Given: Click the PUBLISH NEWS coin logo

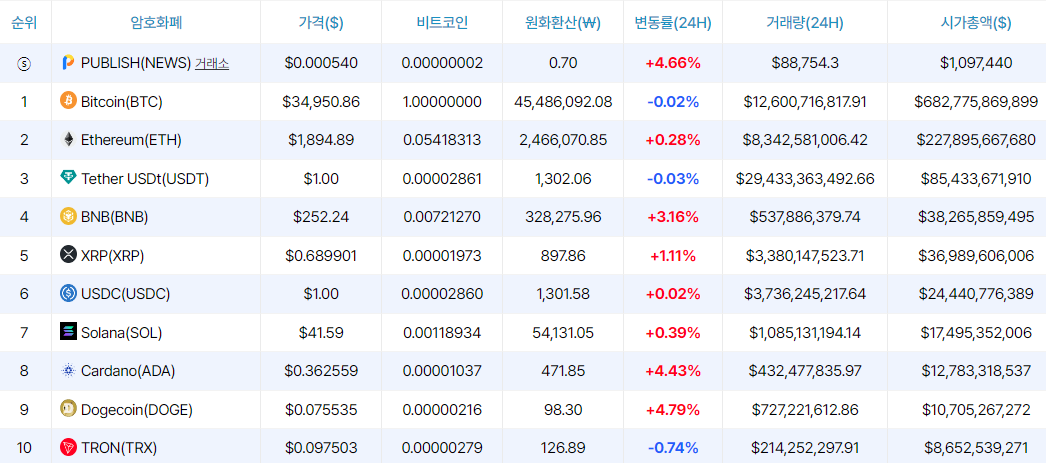Looking at the screenshot, I should click(68, 63).
